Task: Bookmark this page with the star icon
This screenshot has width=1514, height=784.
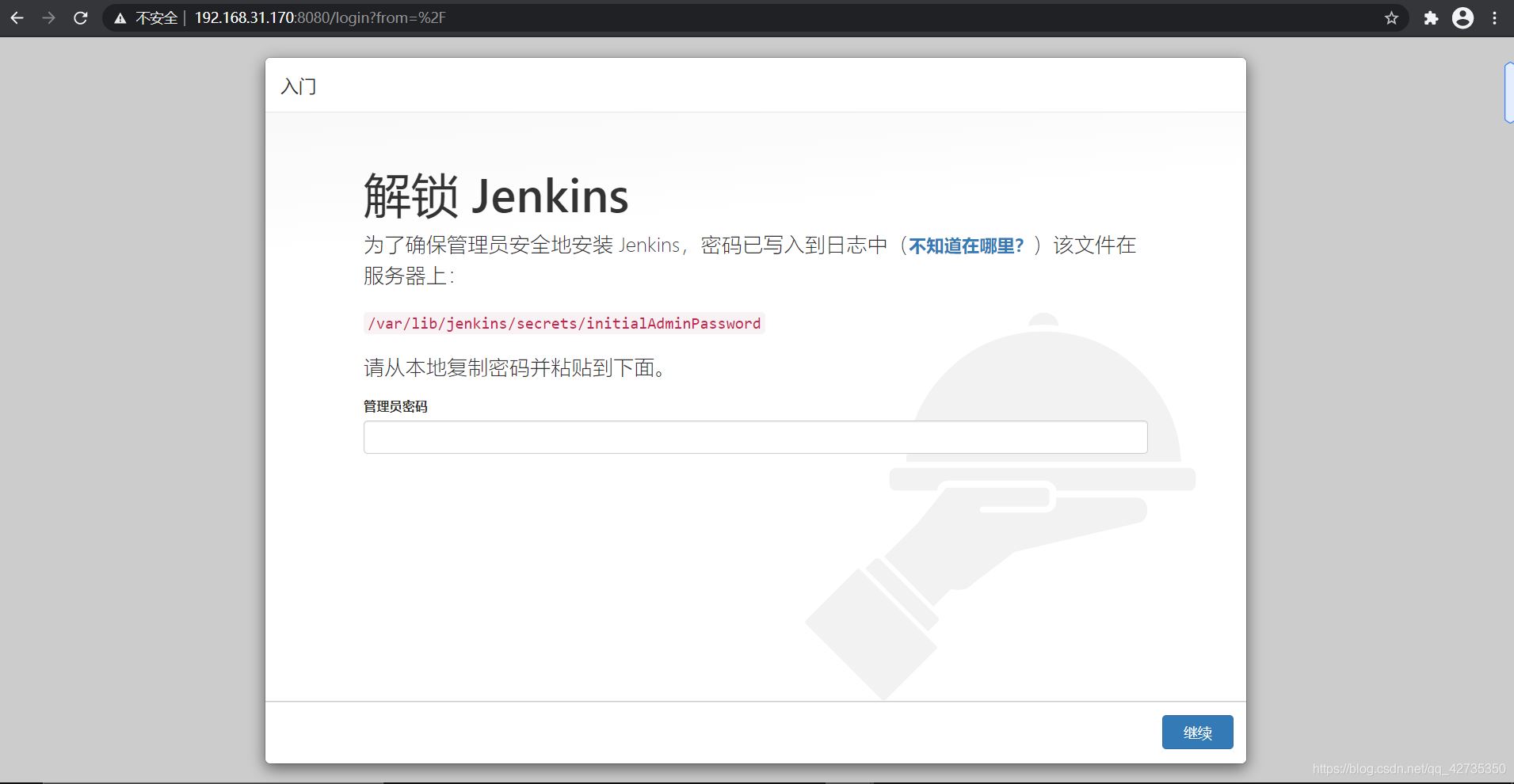Action: click(x=1391, y=17)
